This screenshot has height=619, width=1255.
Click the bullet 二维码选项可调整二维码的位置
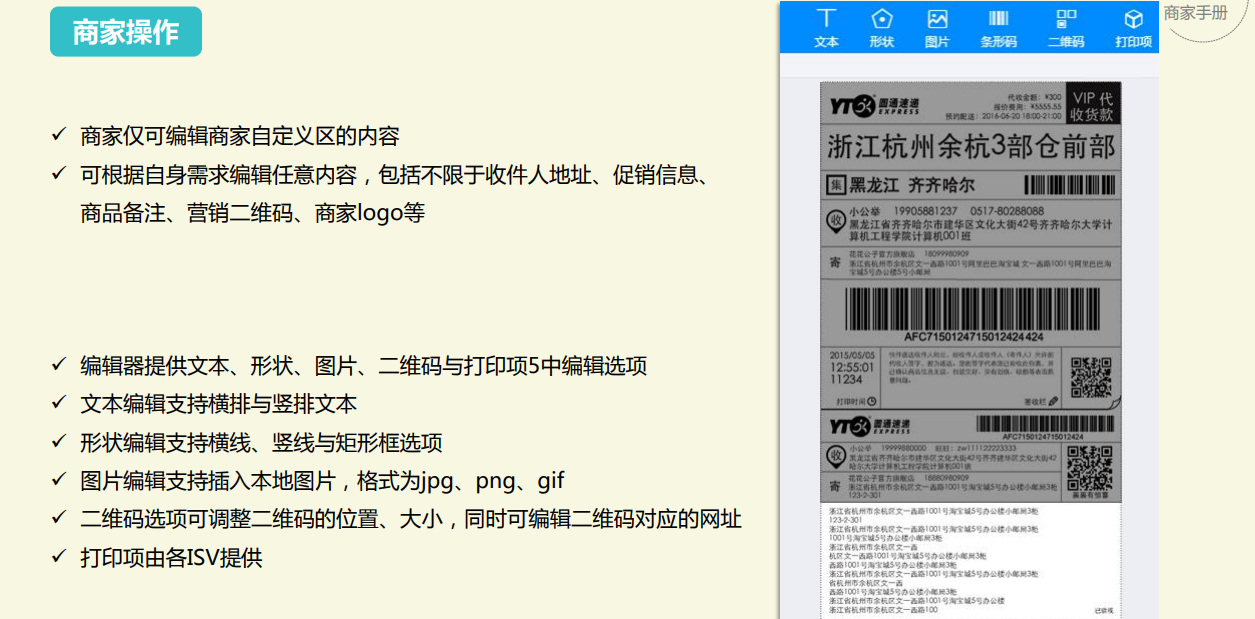pyautogui.click(x=411, y=519)
